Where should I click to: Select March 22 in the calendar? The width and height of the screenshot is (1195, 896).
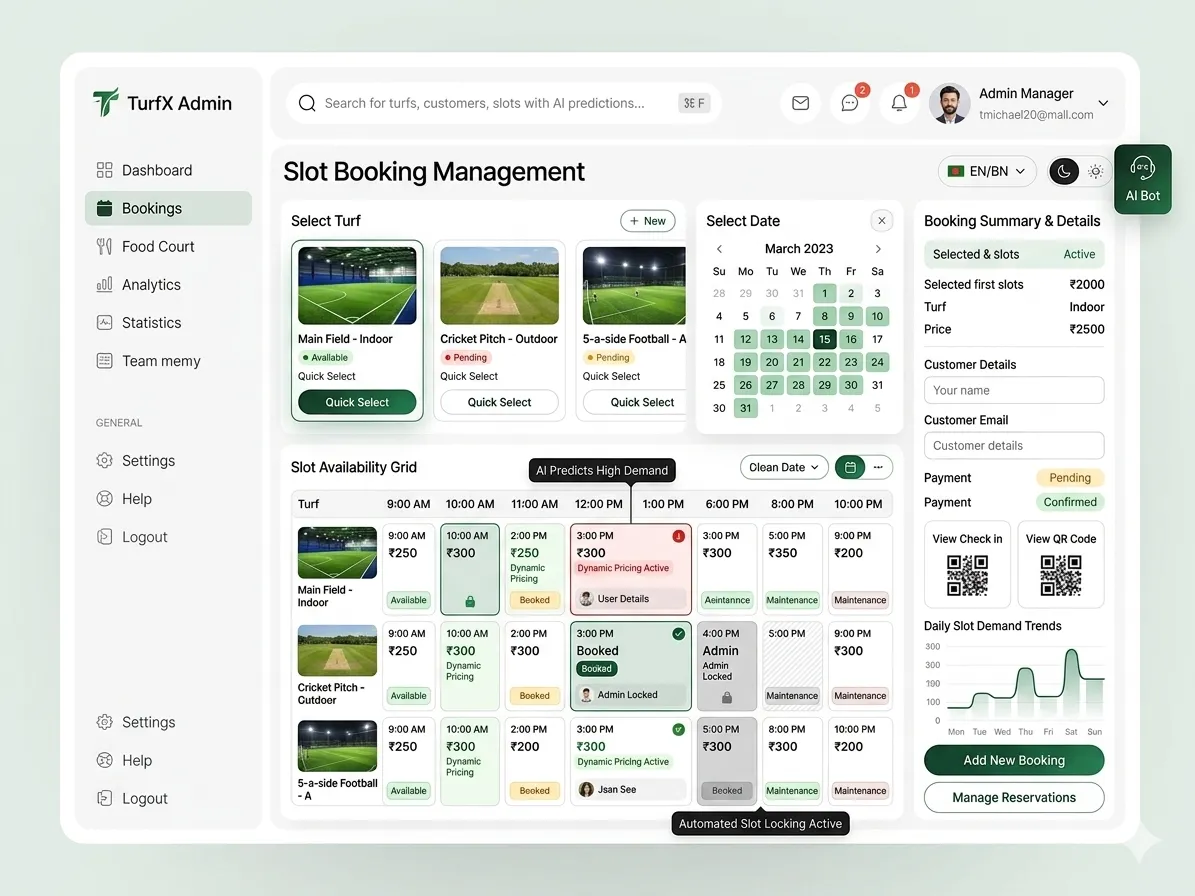tap(825, 362)
